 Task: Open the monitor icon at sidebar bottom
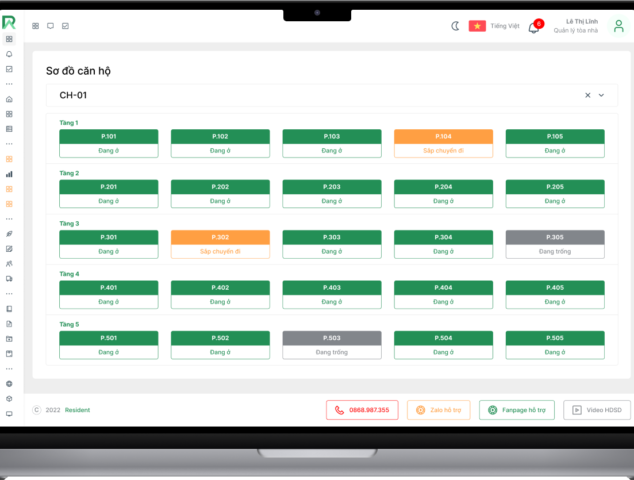pyautogui.click(x=10, y=413)
